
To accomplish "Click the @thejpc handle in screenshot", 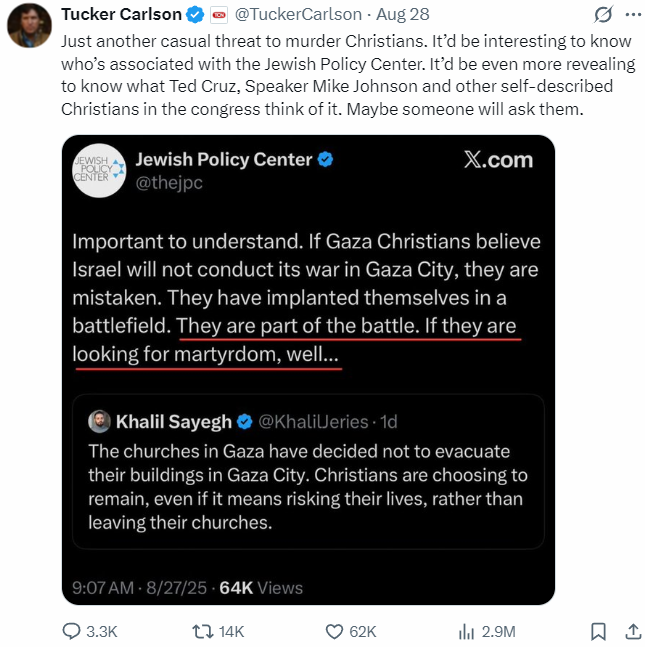I will (168, 183).
